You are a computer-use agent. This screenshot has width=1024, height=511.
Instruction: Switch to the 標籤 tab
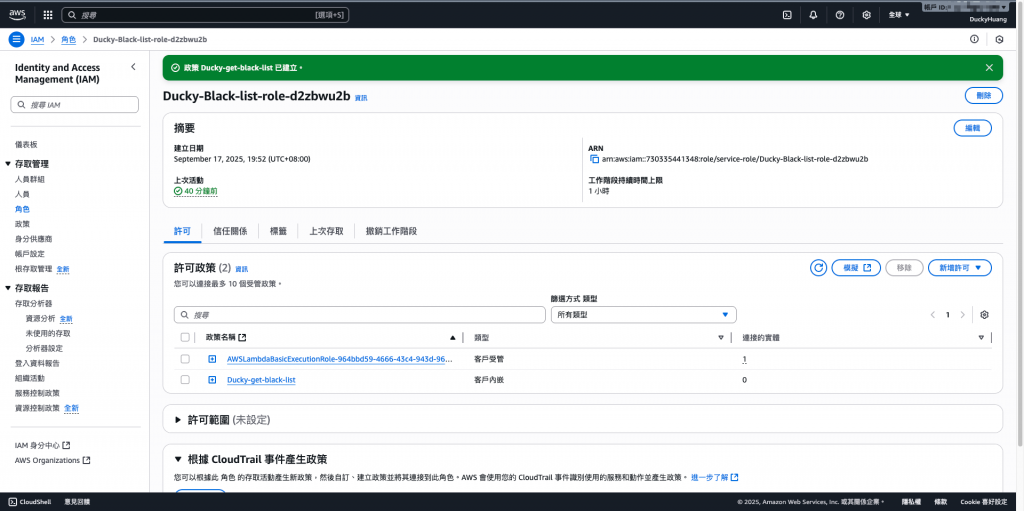[x=279, y=231]
